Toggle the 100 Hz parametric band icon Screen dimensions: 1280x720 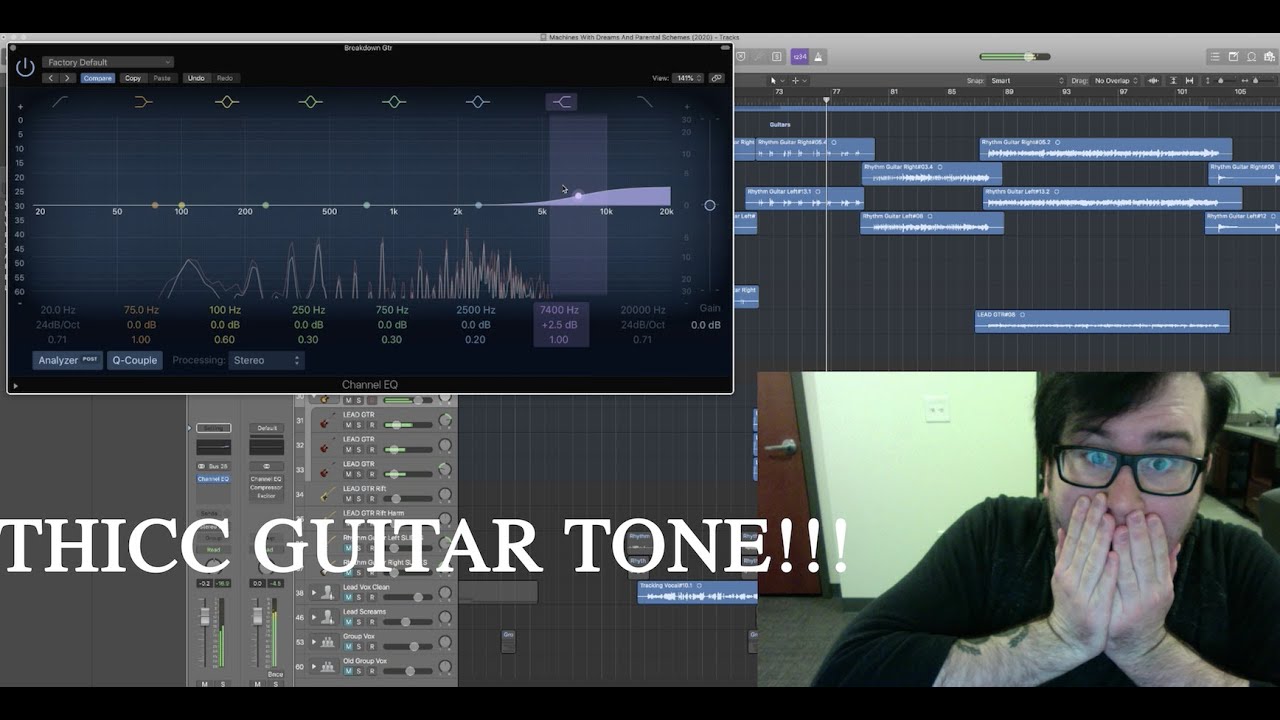[227, 101]
